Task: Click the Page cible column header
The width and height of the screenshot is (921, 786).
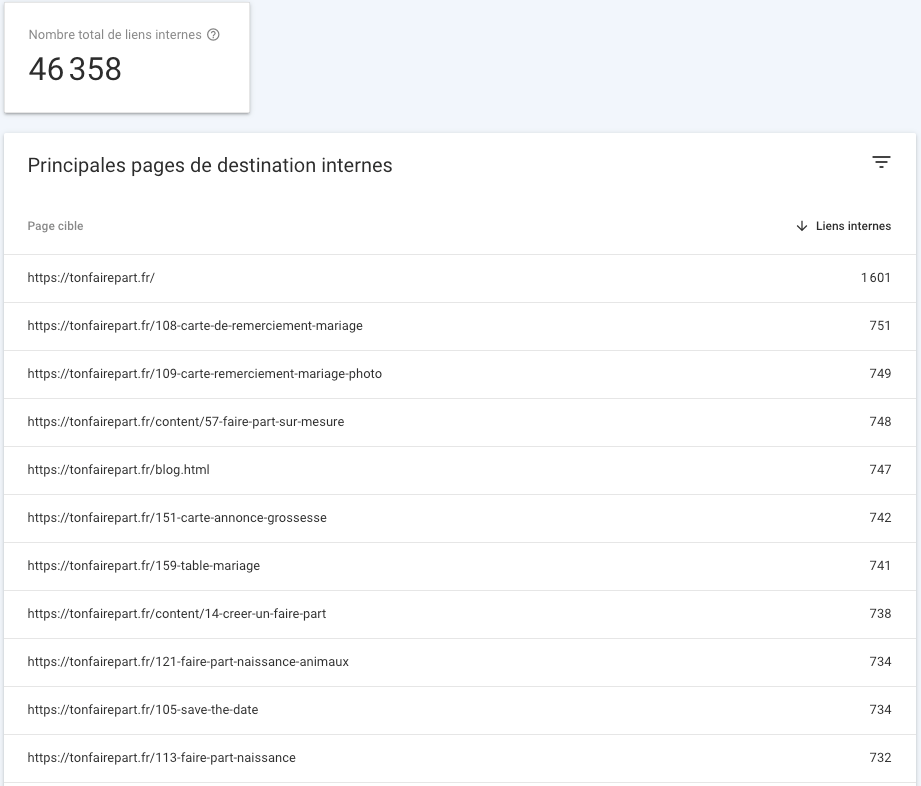Action: 55,226
